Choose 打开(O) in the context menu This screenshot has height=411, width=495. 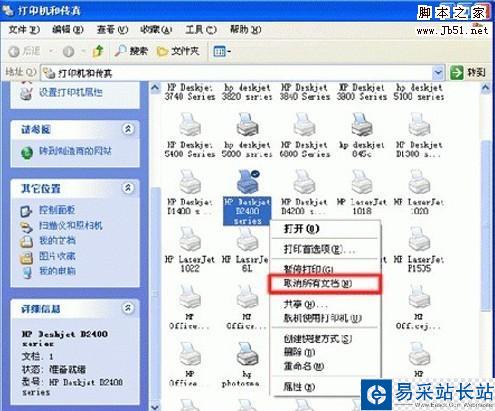point(325,229)
